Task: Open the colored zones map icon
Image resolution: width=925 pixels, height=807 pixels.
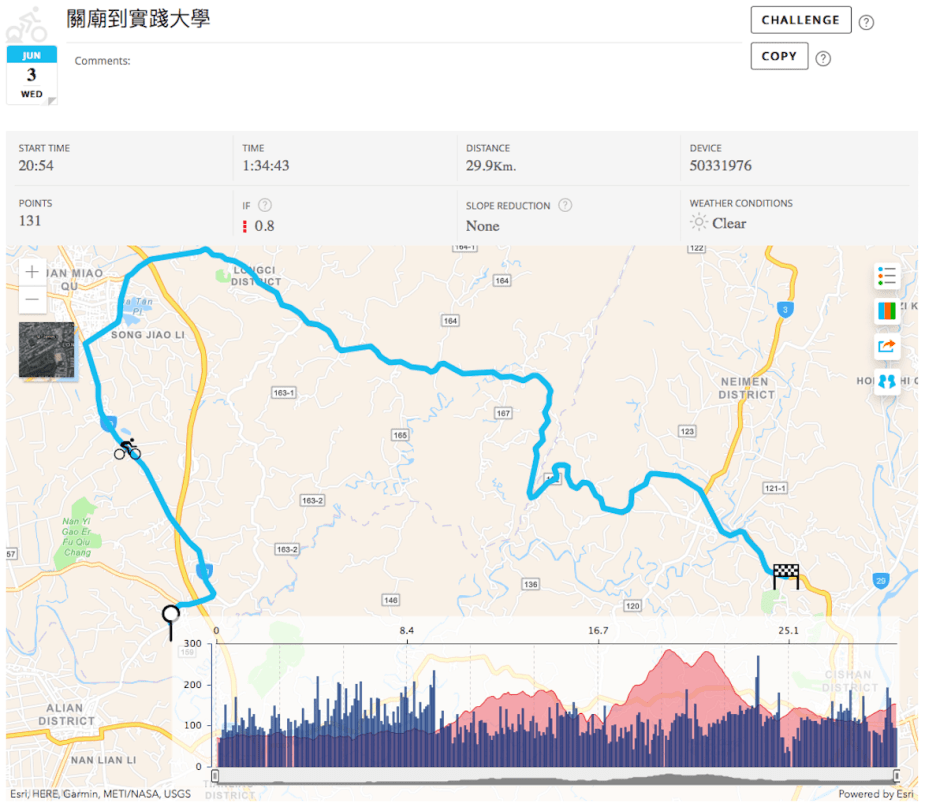Action: pyautogui.click(x=887, y=310)
